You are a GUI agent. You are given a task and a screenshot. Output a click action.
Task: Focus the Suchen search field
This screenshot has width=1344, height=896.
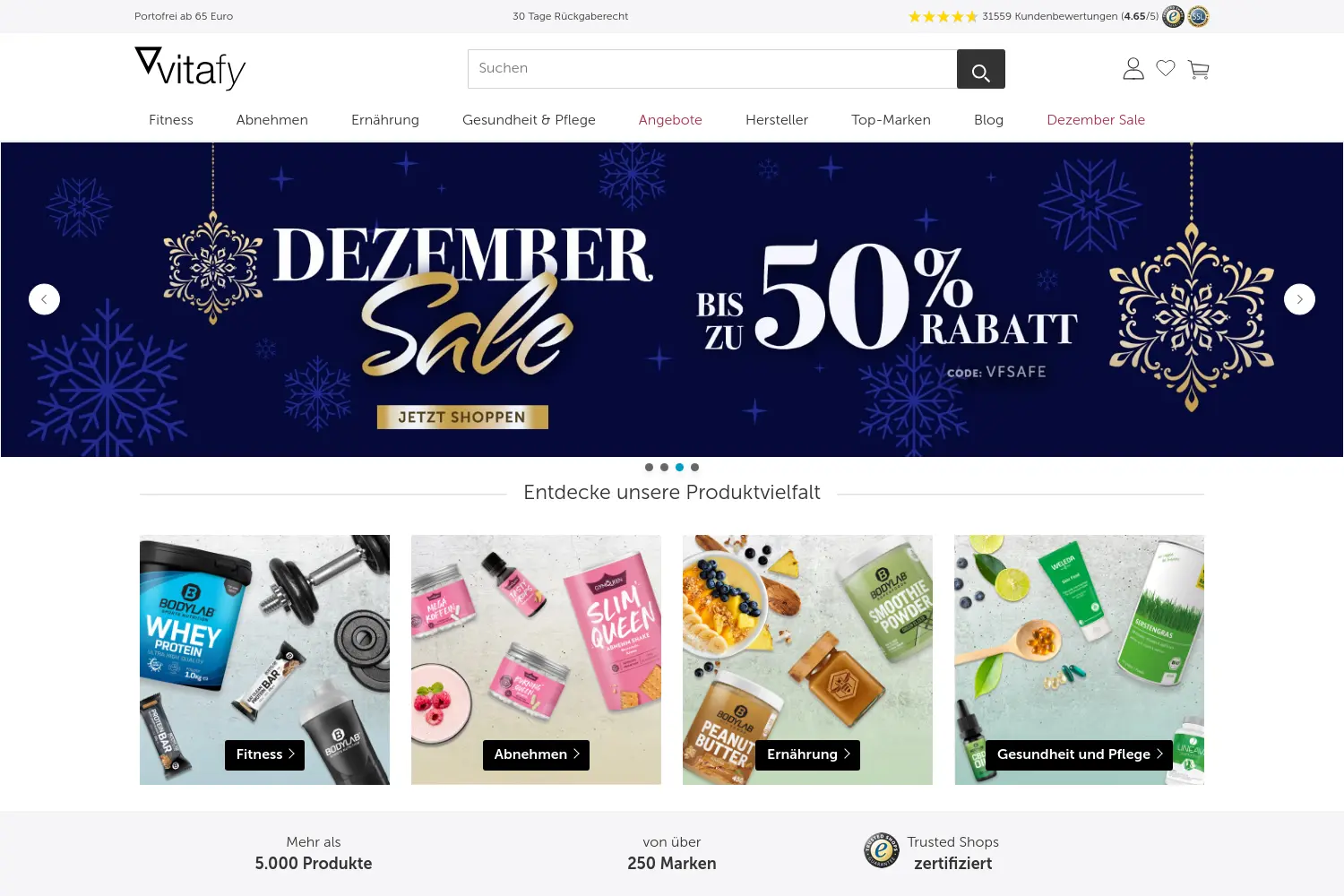pyautogui.click(x=712, y=69)
